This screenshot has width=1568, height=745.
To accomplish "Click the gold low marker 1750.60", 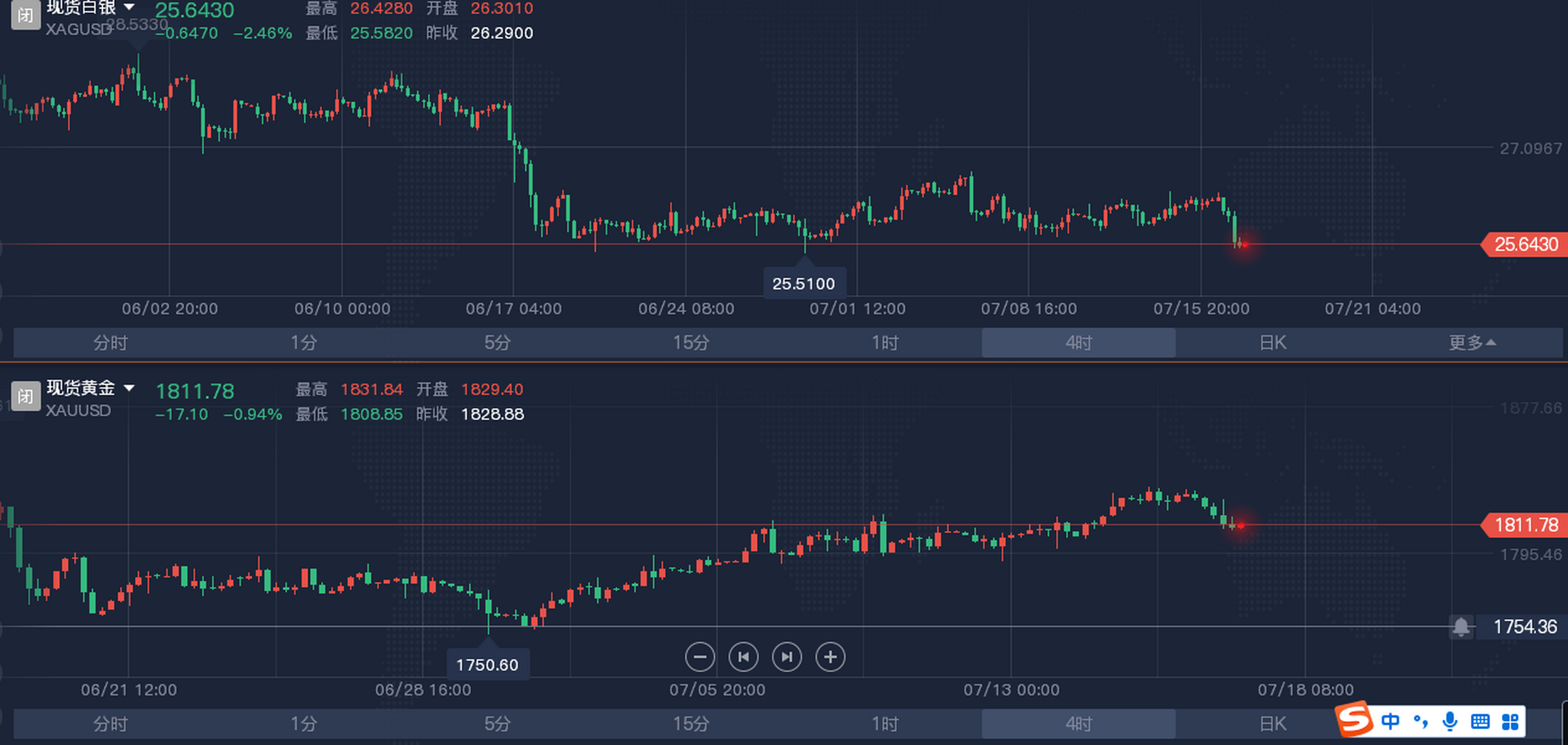I will click(x=488, y=665).
